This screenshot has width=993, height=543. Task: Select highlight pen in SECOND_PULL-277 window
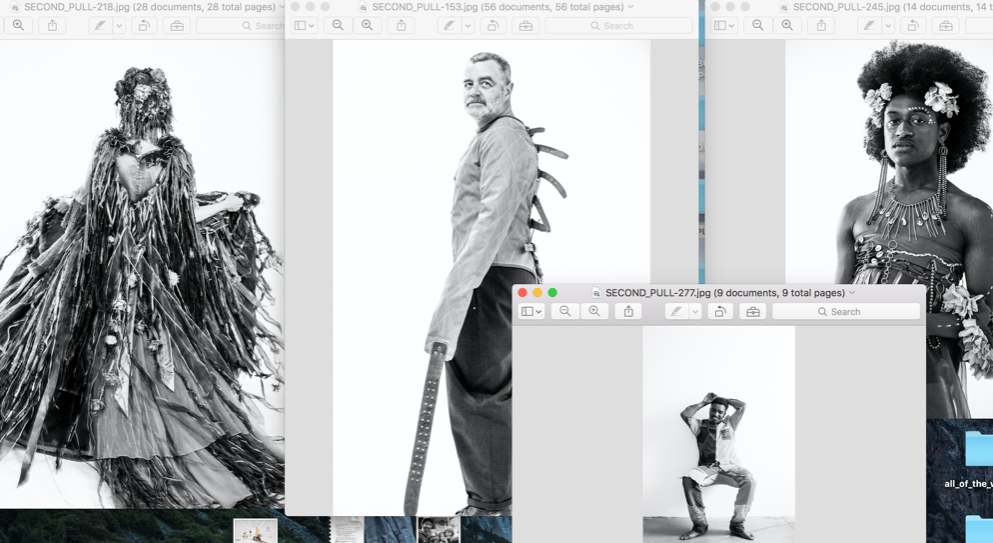(677, 312)
